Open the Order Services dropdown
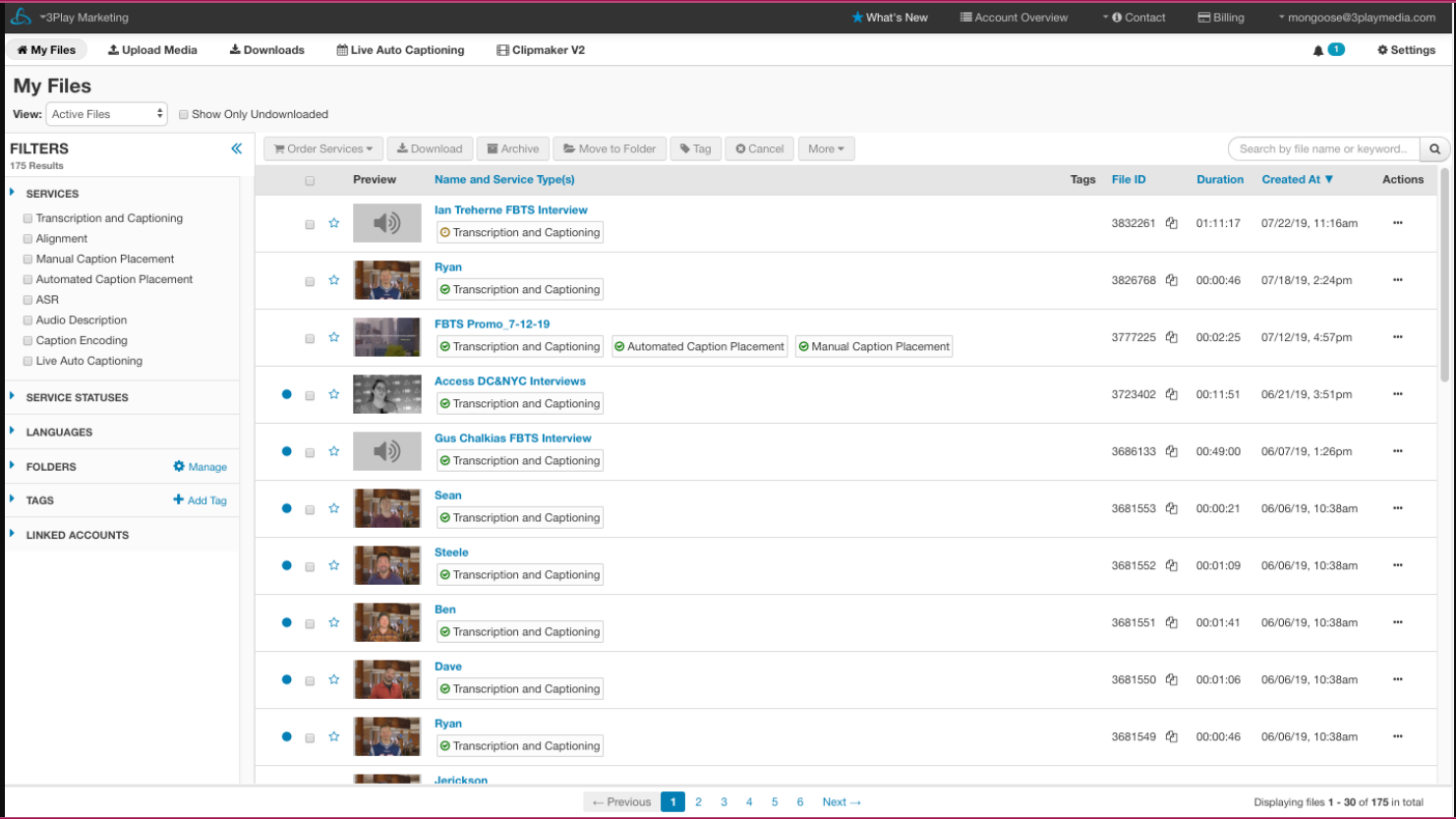Viewport: 1456px width, 819px height. click(x=323, y=149)
